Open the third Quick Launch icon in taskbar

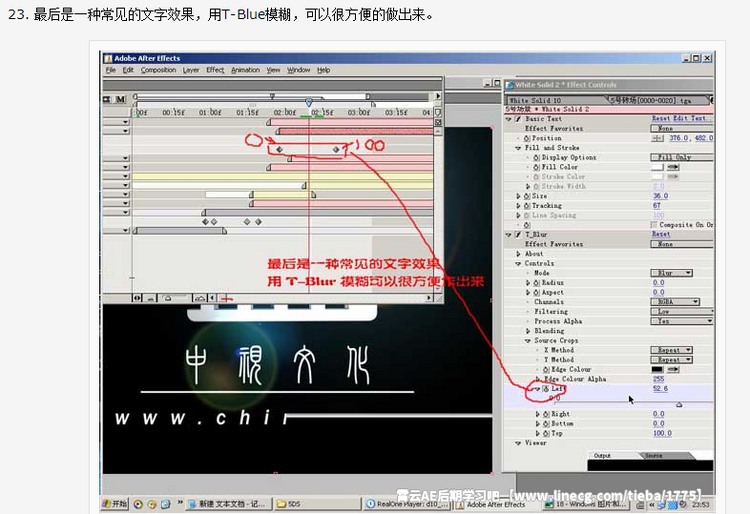pos(165,504)
